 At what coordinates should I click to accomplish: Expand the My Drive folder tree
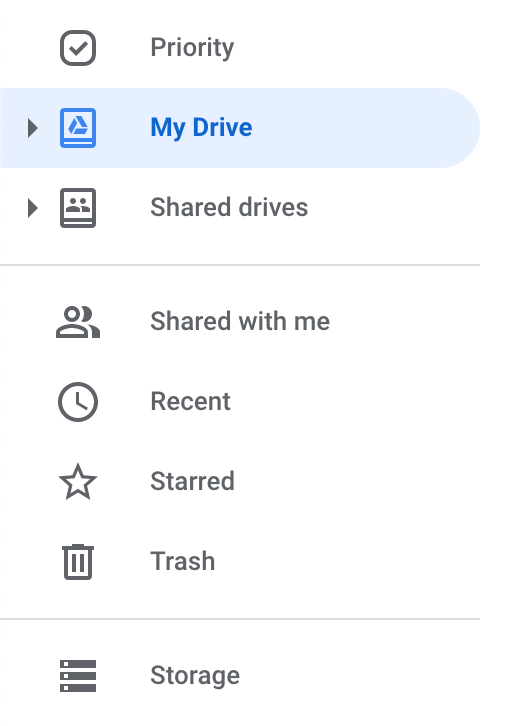click(32, 128)
